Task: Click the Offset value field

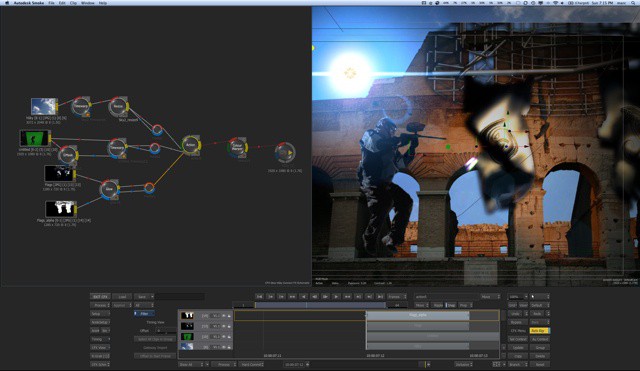Action: 166,331
